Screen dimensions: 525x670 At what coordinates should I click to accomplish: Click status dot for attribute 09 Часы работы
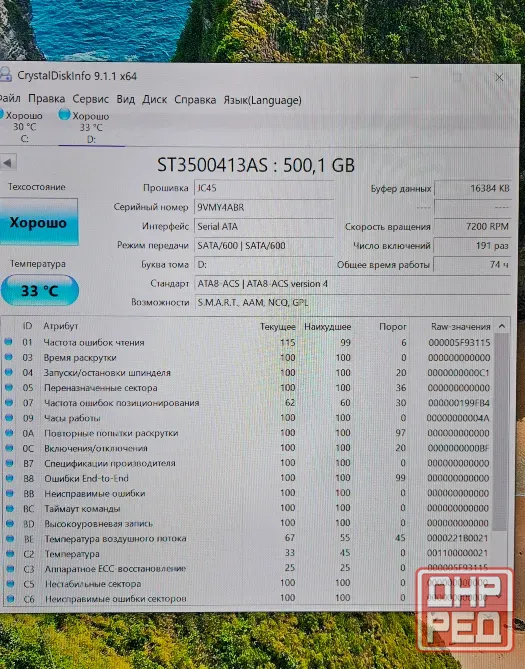click(x=9, y=417)
